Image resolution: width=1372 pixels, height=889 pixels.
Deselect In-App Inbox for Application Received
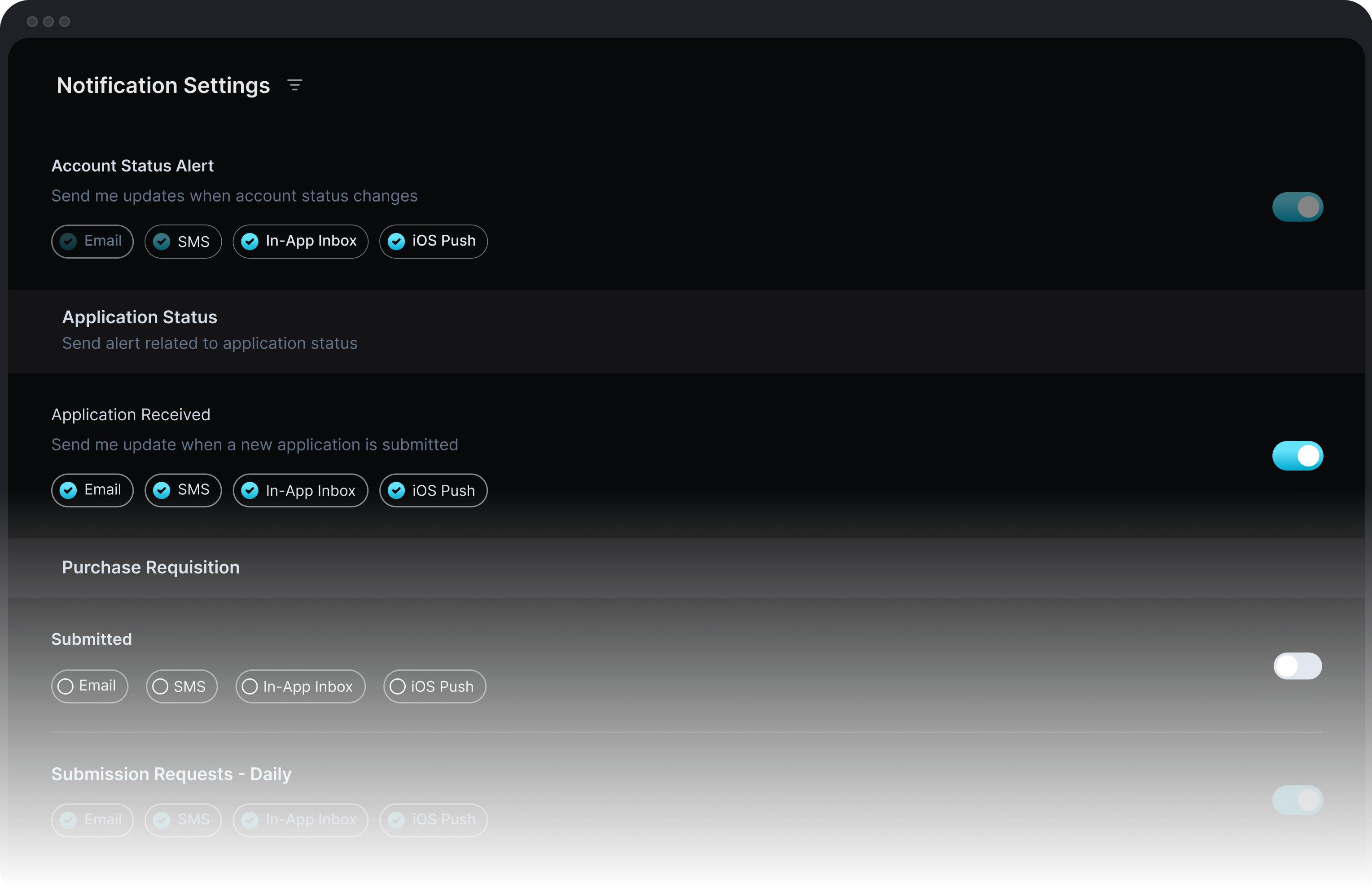[x=300, y=491]
